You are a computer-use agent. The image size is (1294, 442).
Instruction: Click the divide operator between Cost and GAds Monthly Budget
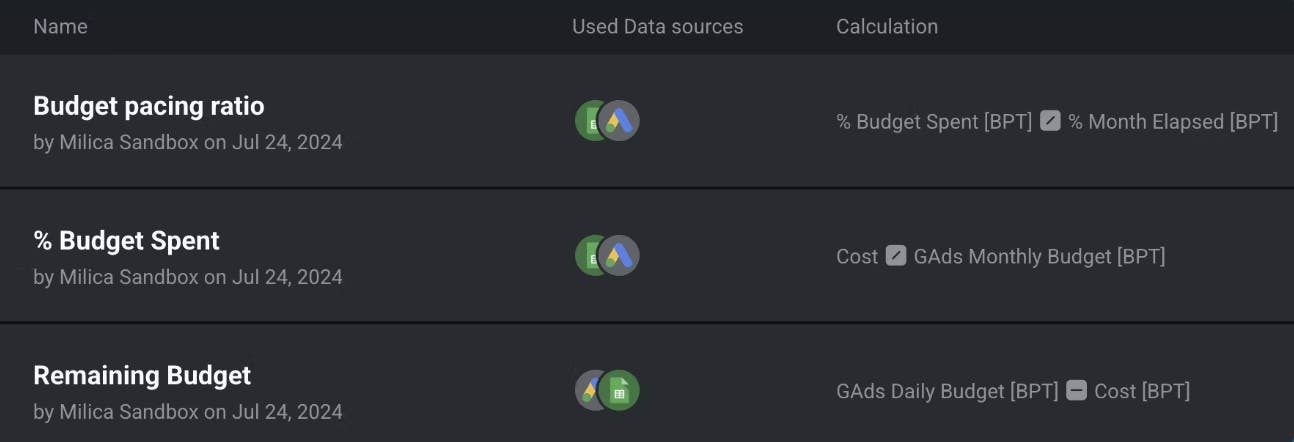(896, 257)
